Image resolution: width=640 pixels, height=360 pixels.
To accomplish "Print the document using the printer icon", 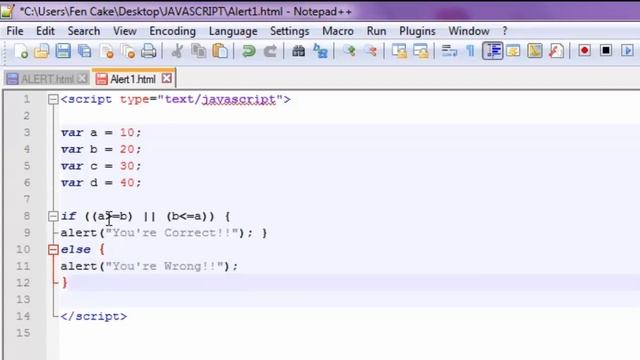I will pos(149,51).
